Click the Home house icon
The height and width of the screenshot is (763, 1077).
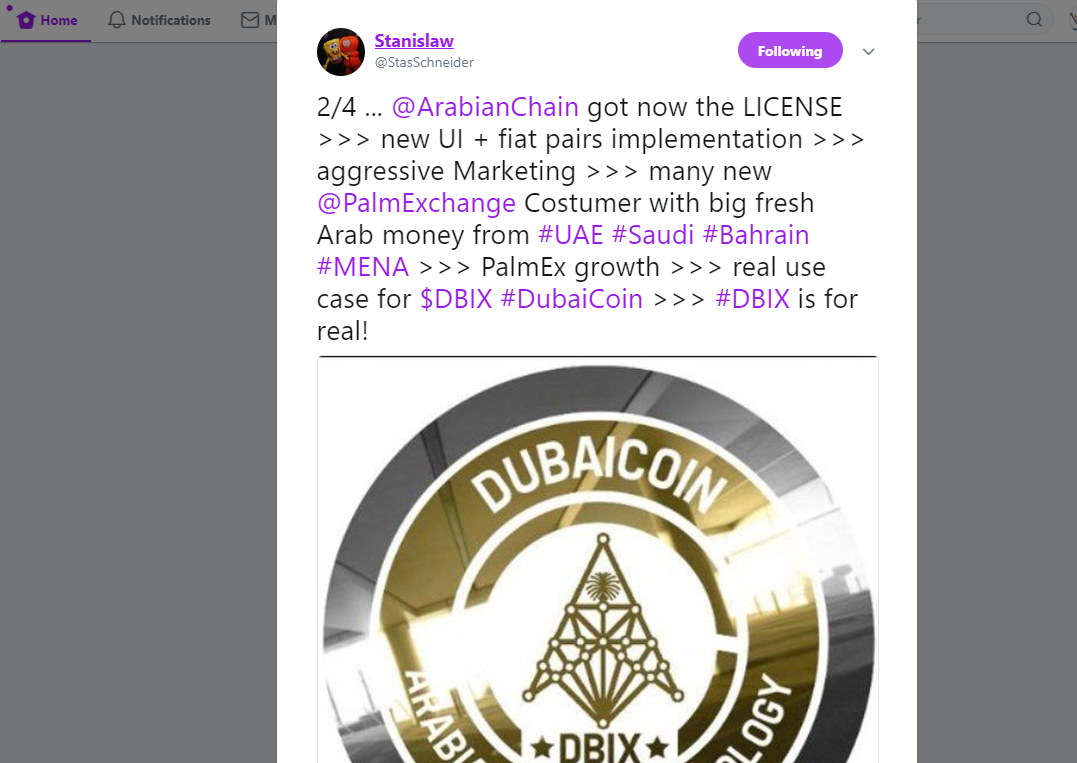[26, 20]
